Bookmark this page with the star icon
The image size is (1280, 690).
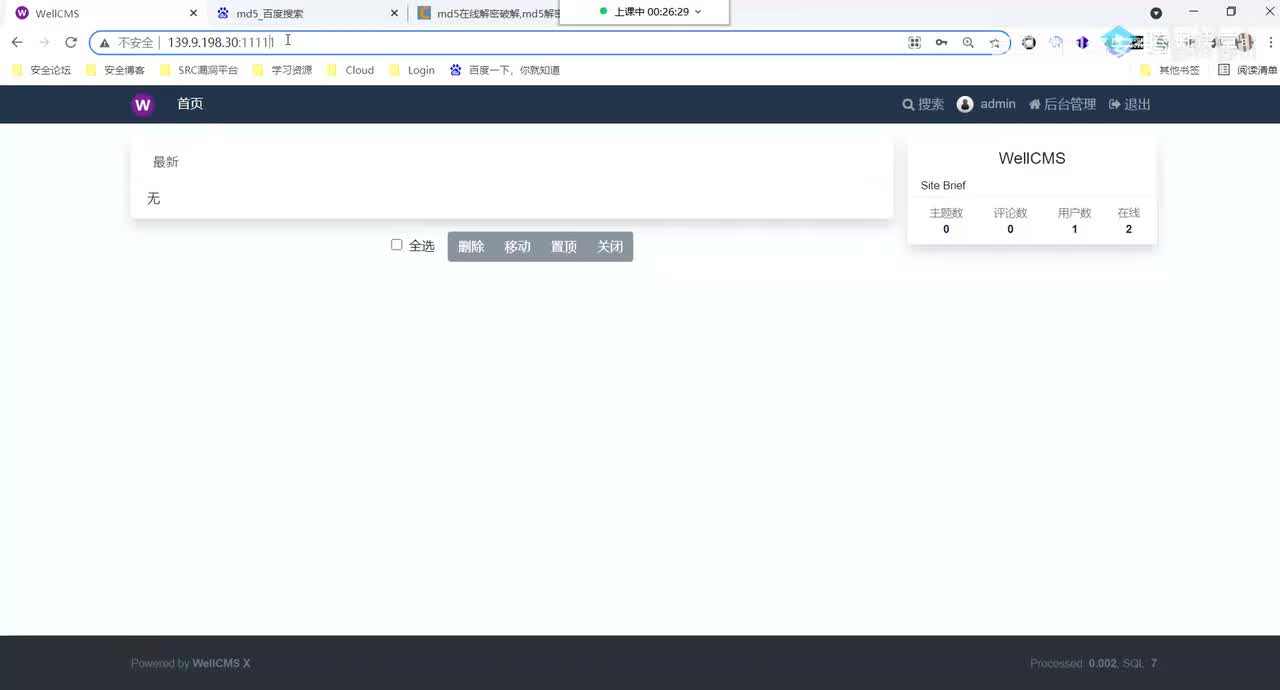point(994,42)
